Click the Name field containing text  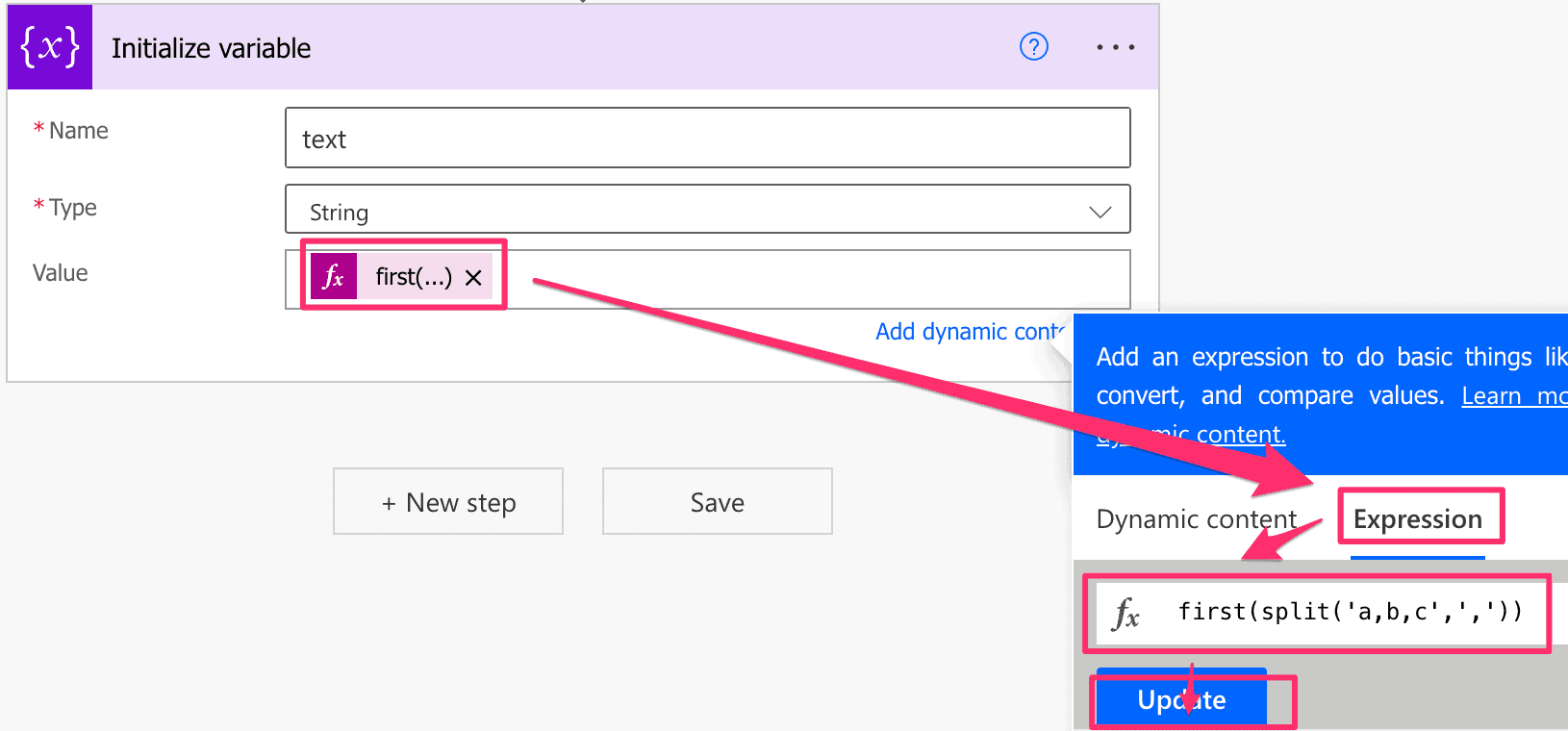click(707, 138)
